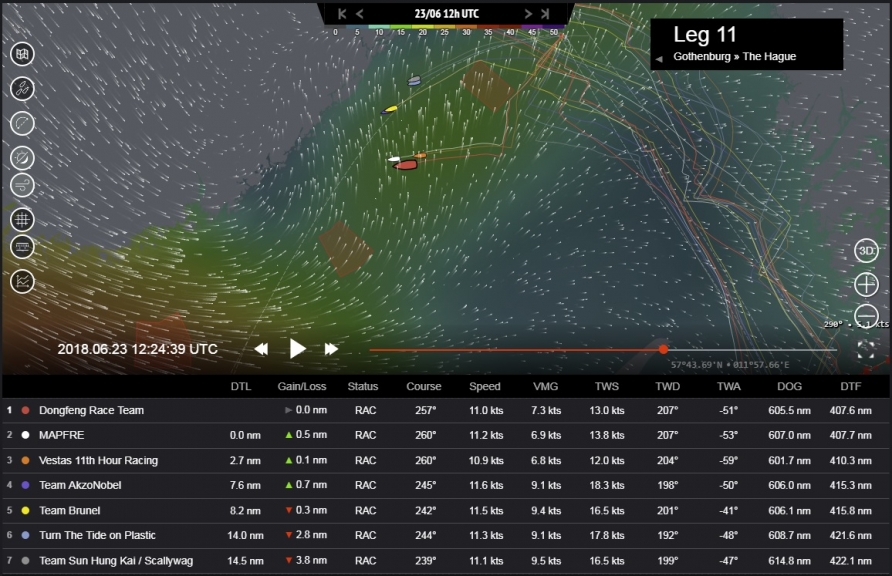
Task: Zoom in on the map
Action: click(x=866, y=284)
